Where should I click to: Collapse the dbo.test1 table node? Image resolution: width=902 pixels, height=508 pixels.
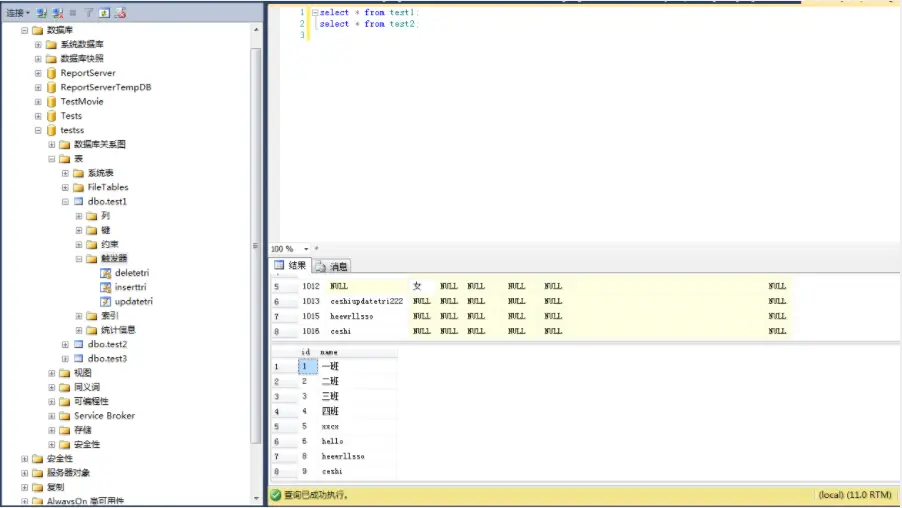65,201
